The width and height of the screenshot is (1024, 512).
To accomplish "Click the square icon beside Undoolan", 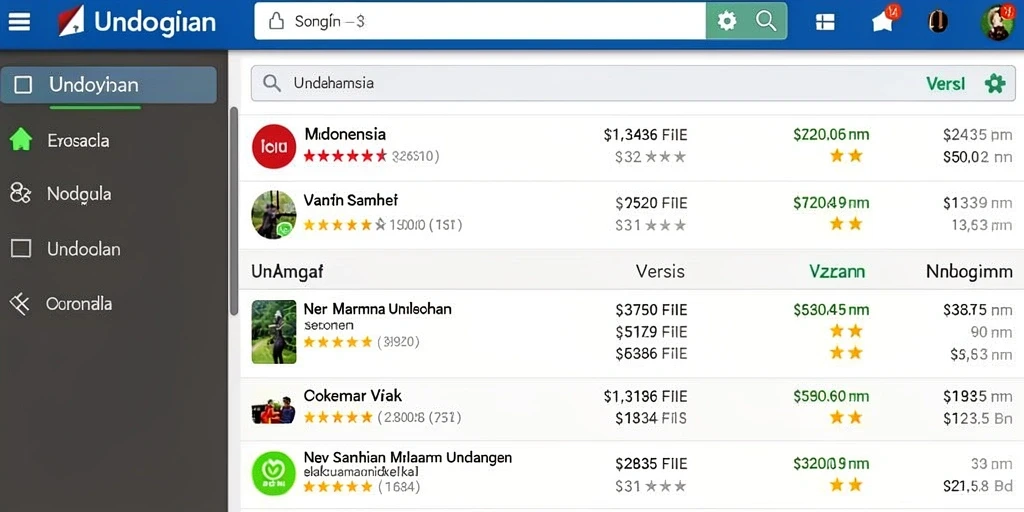I will pos(21,248).
